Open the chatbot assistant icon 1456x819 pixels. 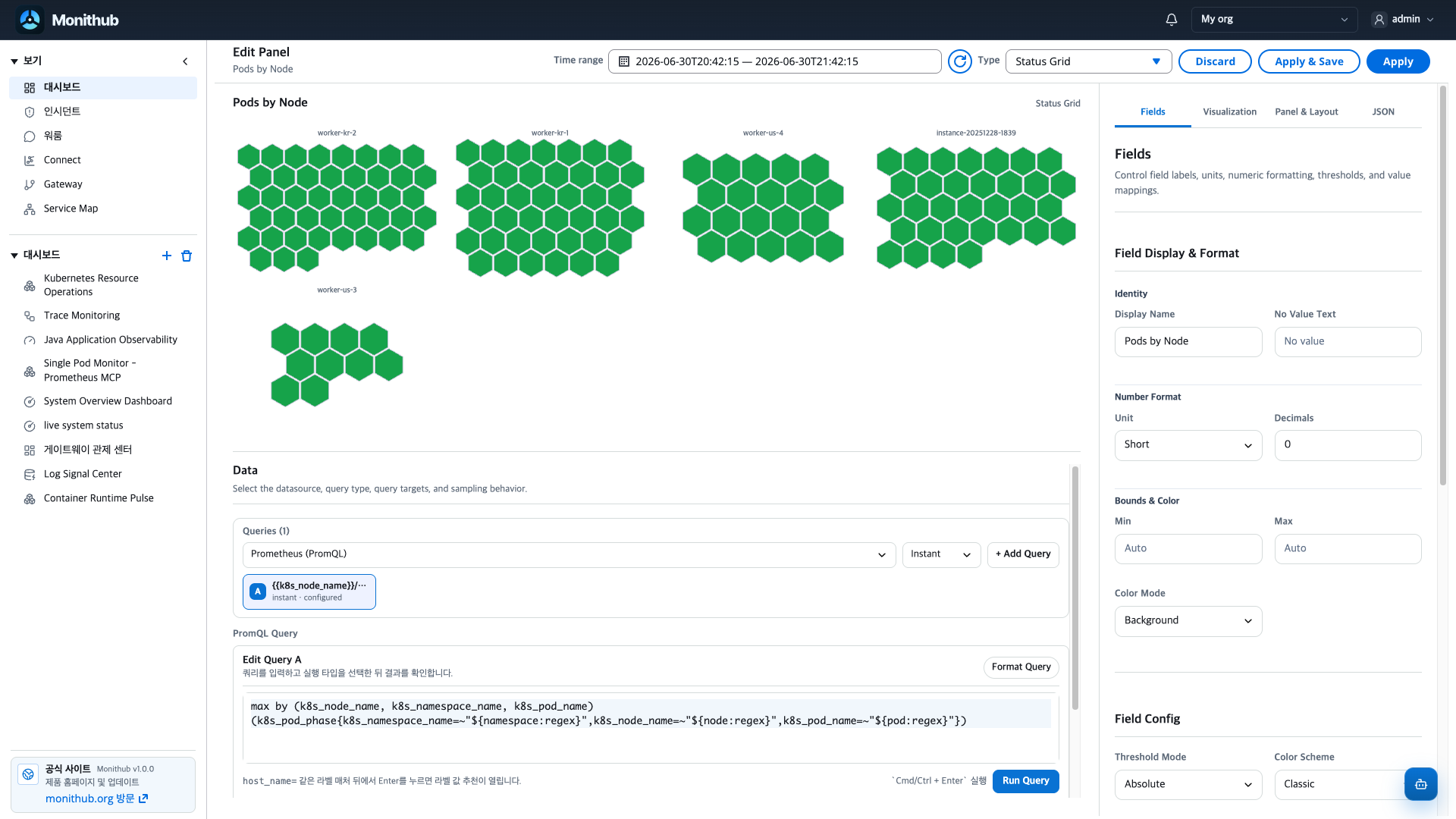(1420, 784)
